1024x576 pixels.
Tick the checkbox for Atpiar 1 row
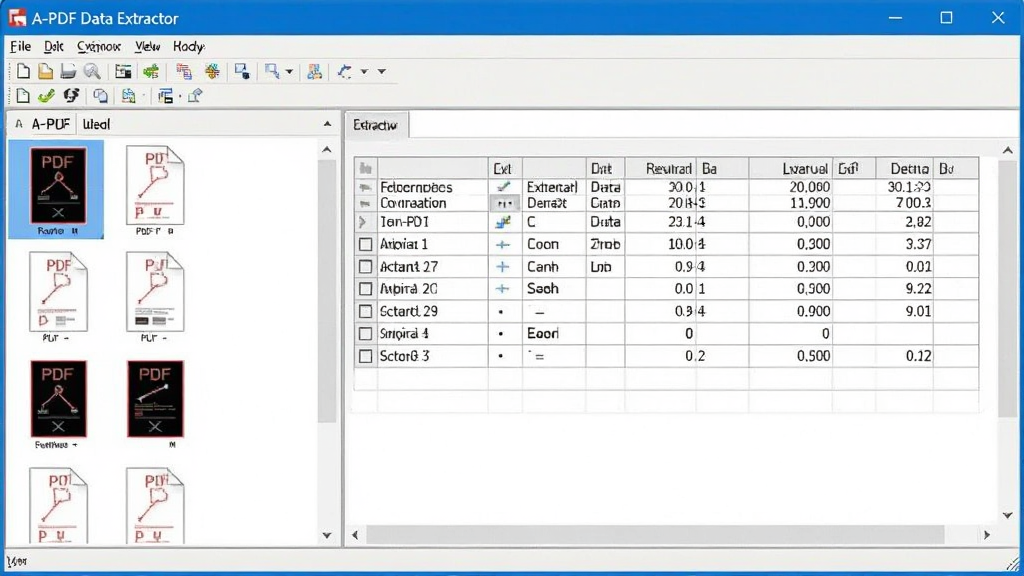click(x=366, y=244)
